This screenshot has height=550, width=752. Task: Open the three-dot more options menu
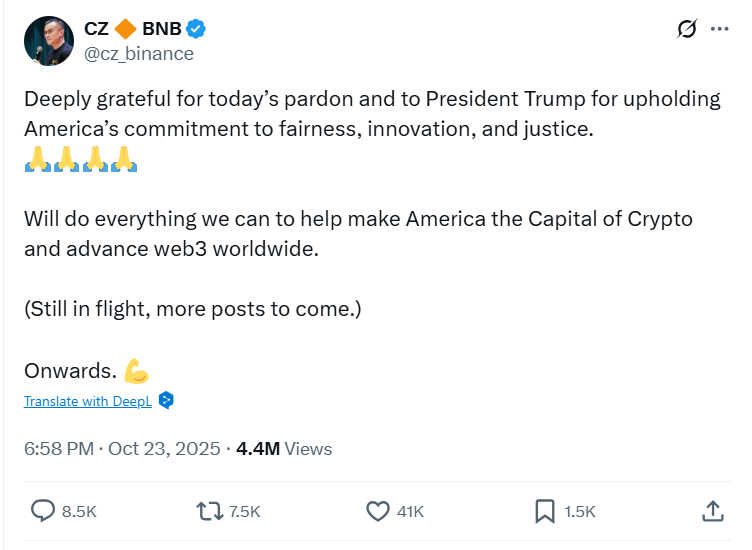tap(720, 29)
